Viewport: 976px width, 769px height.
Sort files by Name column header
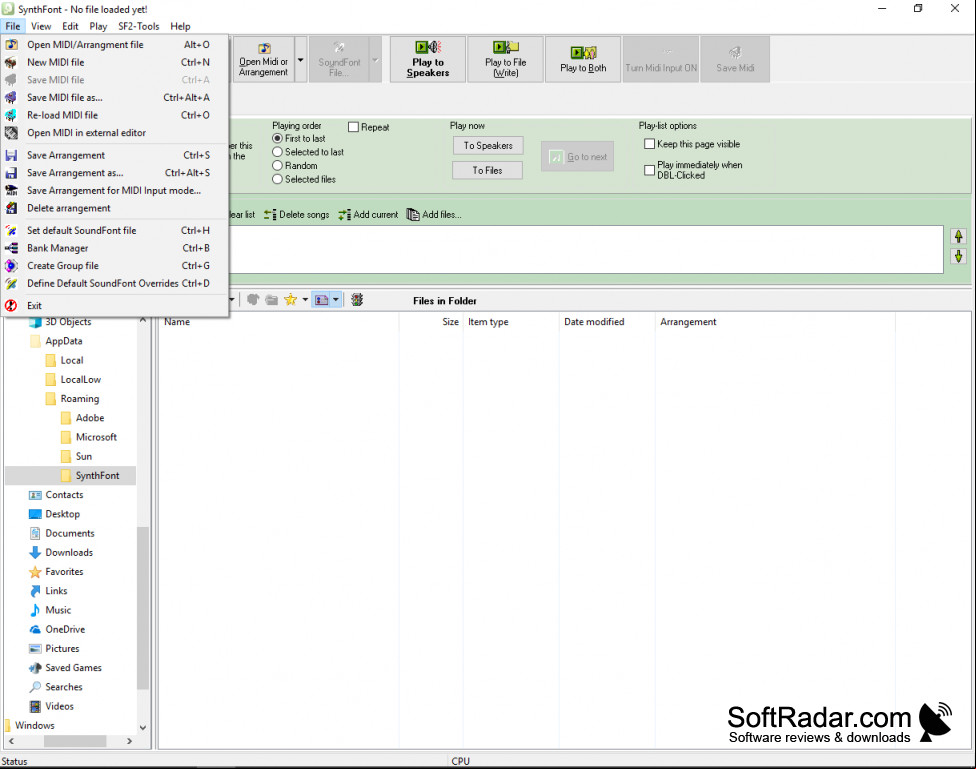(279, 322)
